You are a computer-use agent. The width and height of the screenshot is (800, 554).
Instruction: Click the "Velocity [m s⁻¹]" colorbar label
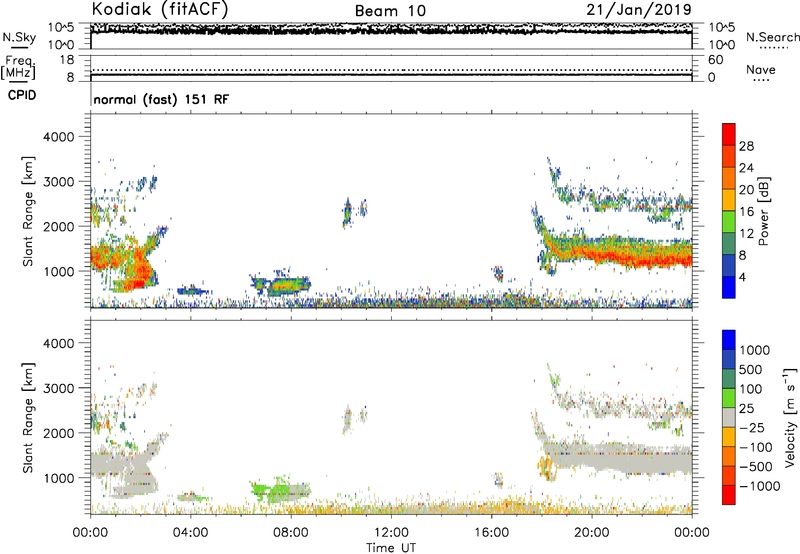click(790, 418)
